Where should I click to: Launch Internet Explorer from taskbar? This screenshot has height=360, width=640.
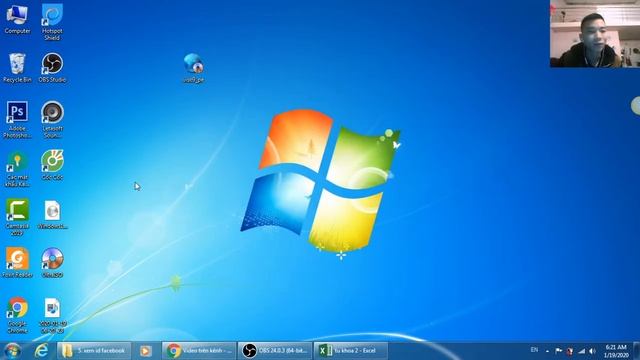pyautogui.click(x=41, y=351)
